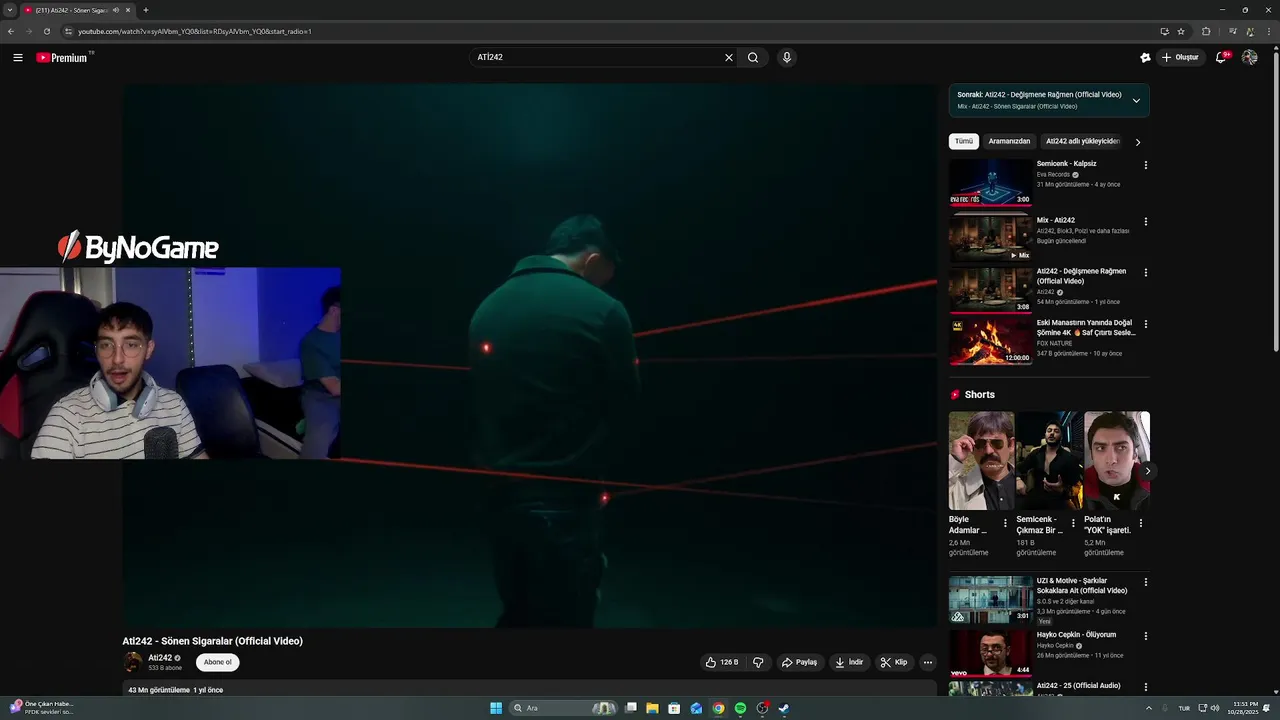
Task: Open UZI & Motive - Şarkılar video title
Action: [1081, 586]
